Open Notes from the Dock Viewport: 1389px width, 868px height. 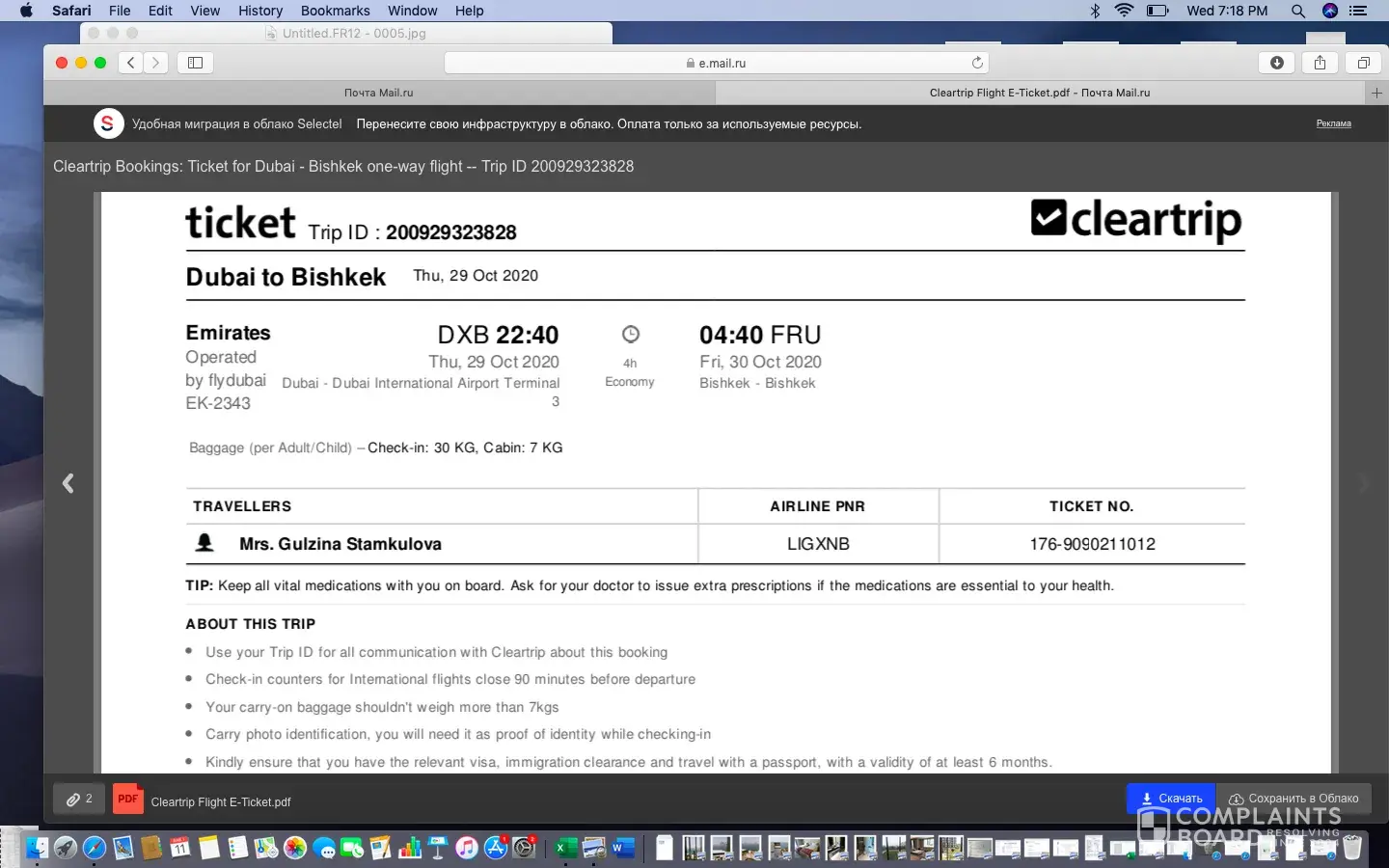pyautogui.click(x=209, y=848)
